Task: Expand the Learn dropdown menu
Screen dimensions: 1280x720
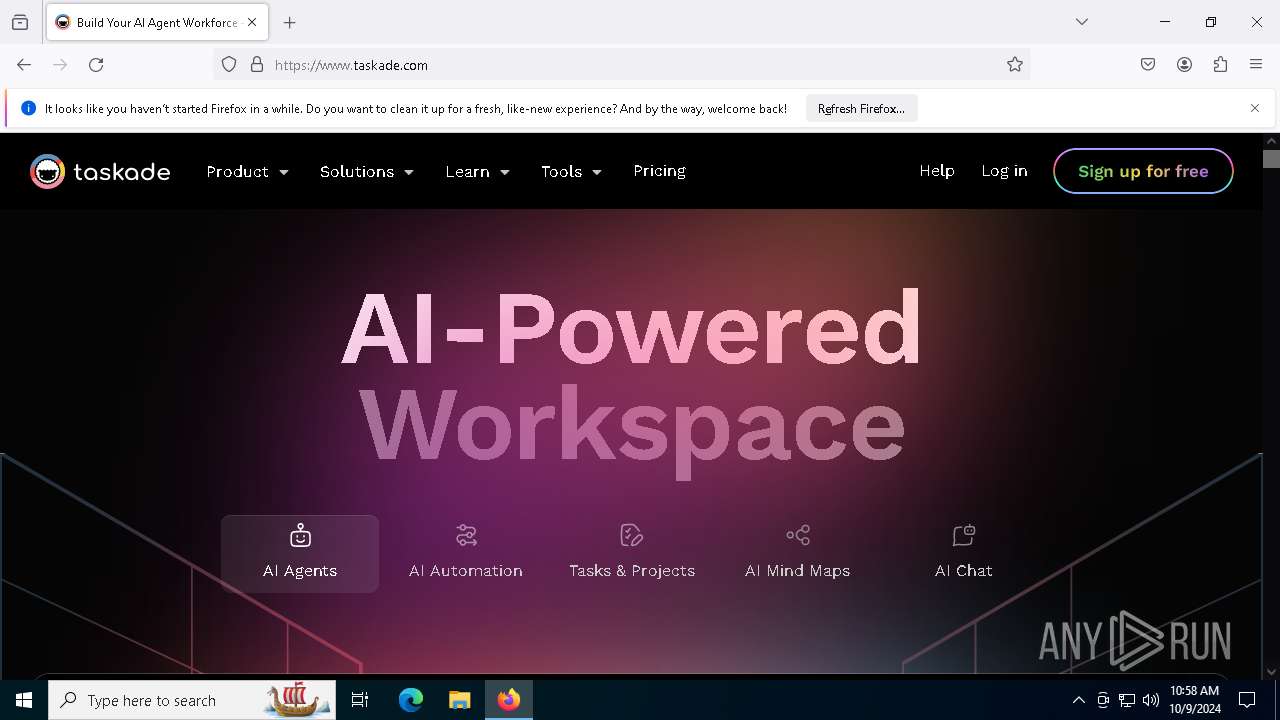Action: click(x=477, y=172)
